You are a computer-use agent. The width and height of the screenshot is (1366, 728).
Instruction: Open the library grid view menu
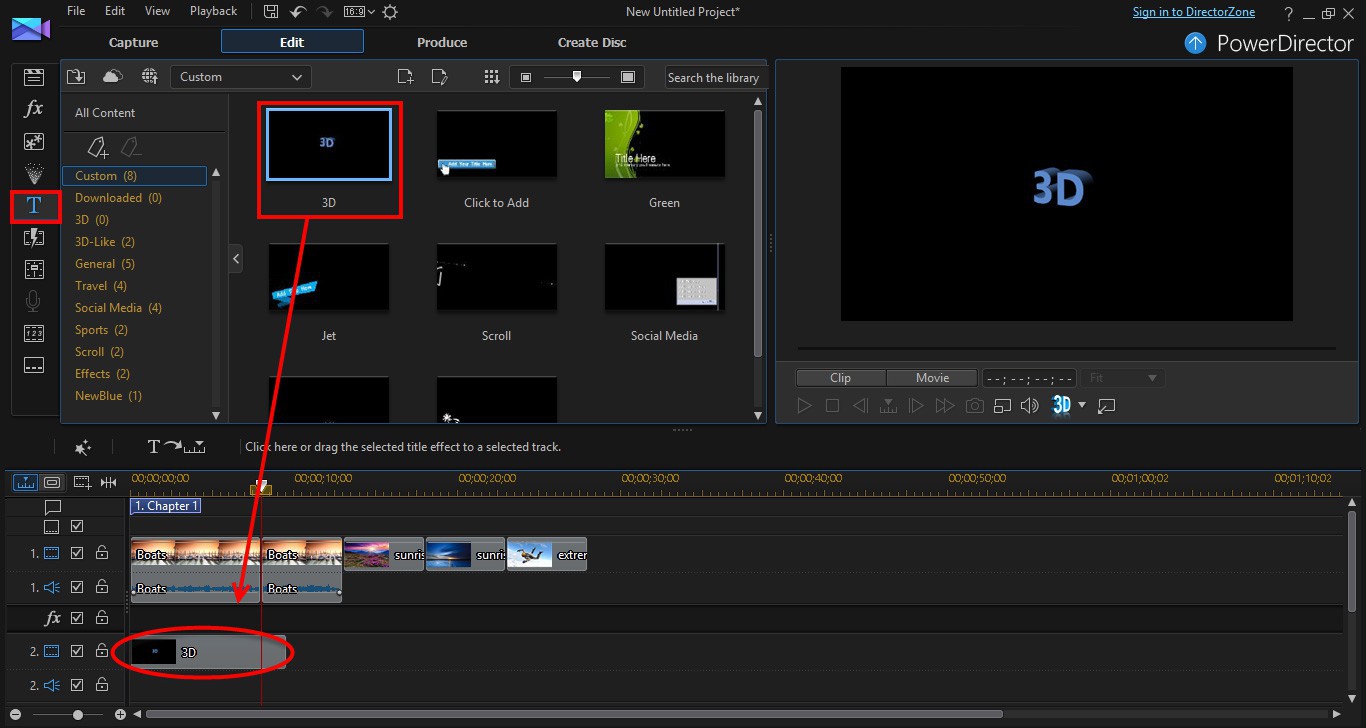tap(491, 77)
